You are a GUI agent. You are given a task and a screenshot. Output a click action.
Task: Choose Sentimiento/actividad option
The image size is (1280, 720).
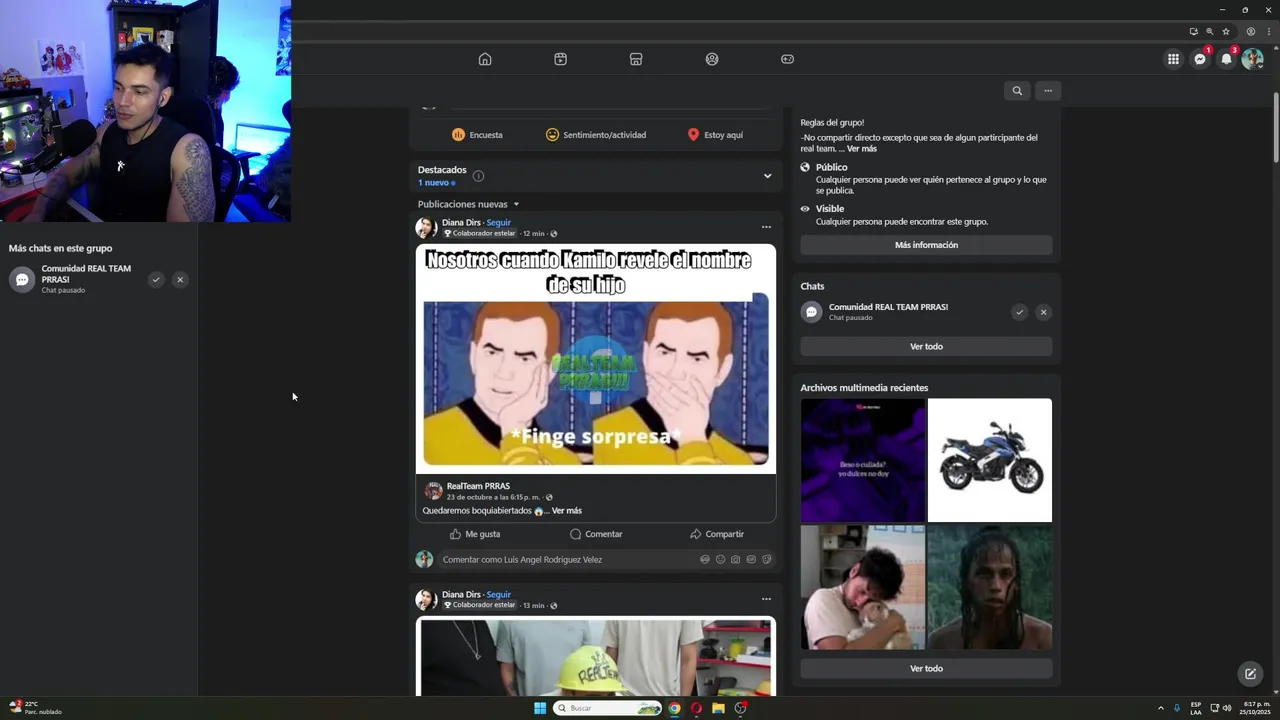pyautogui.click(x=596, y=135)
